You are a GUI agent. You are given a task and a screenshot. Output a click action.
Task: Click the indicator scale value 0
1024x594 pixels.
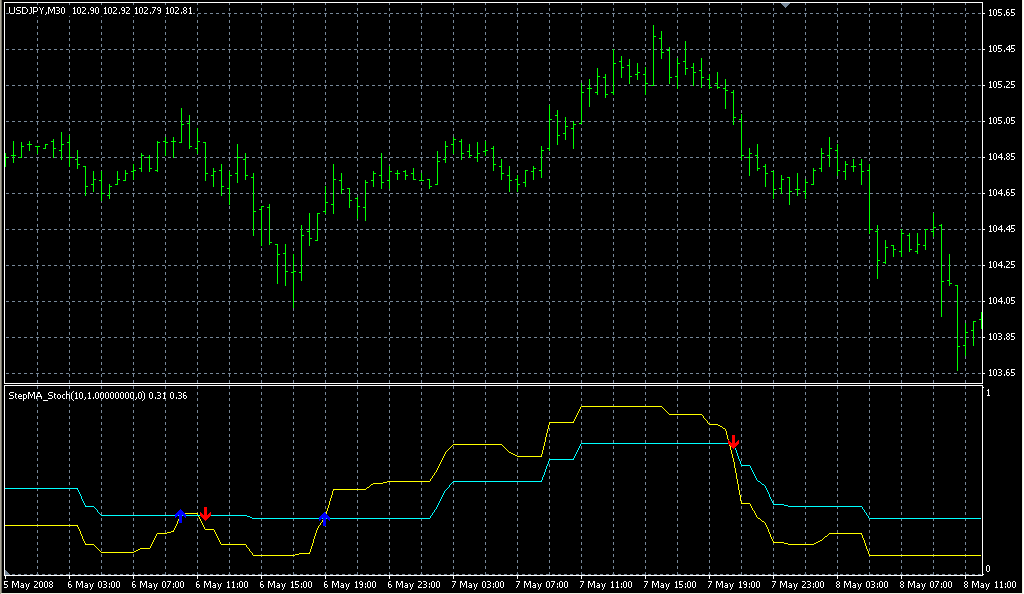(989, 568)
